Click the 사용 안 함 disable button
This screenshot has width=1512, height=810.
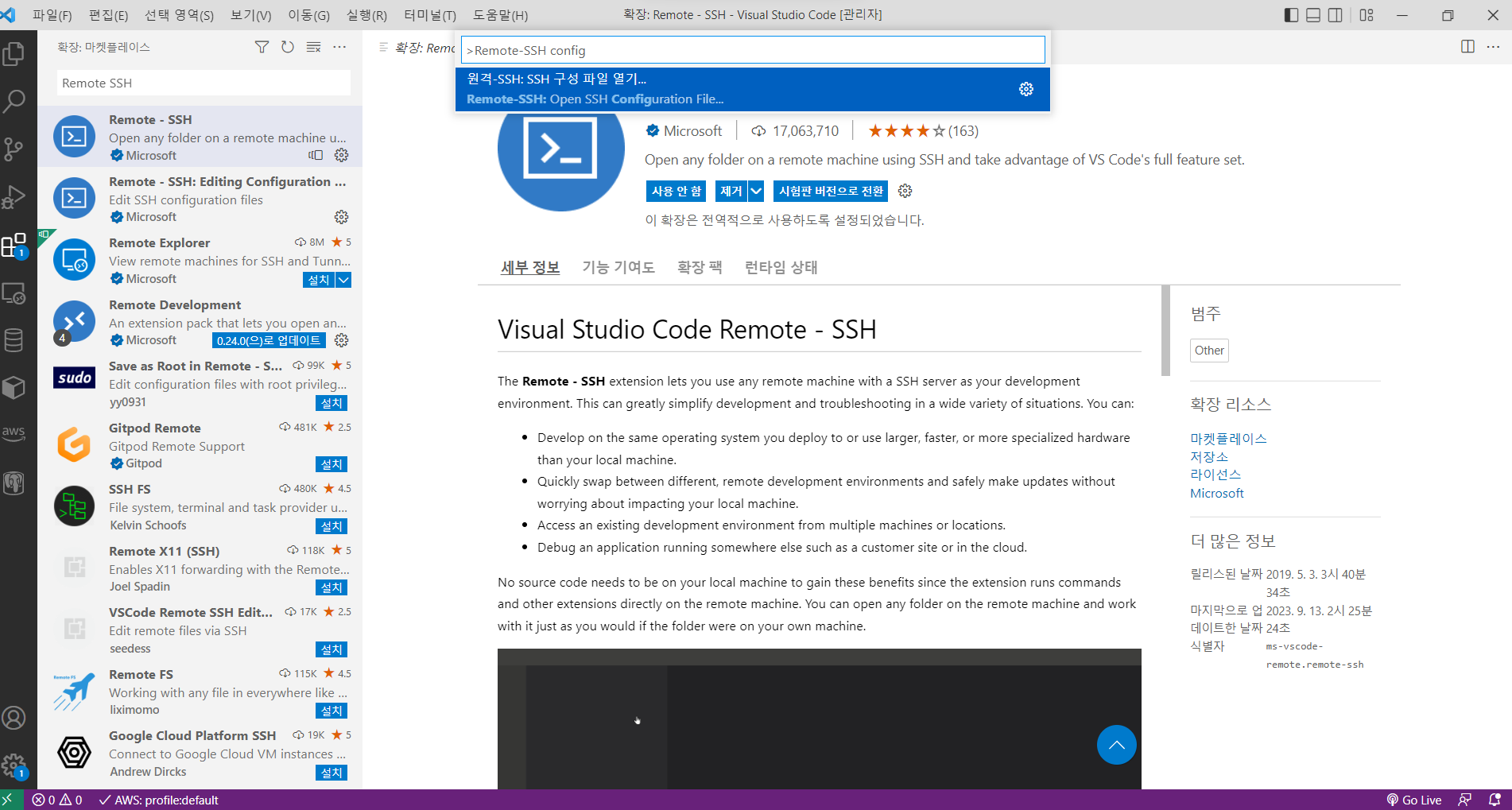[677, 191]
